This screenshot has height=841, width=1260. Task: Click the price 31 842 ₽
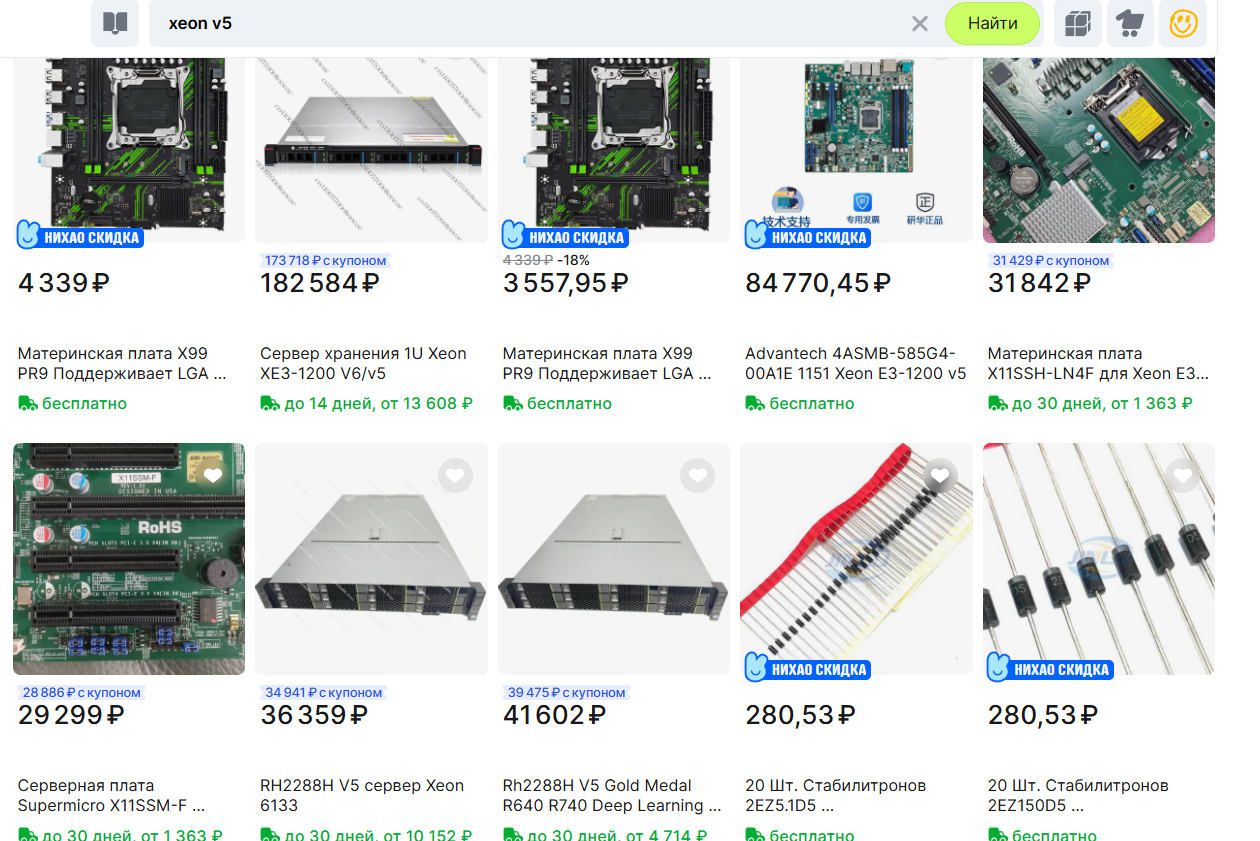[x=1039, y=283]
